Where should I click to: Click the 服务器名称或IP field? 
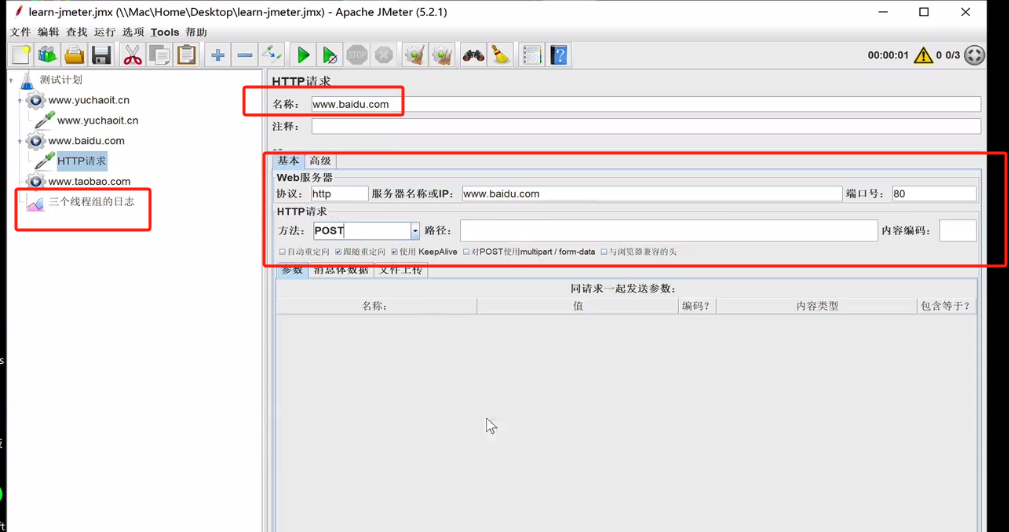click(652, 194)
